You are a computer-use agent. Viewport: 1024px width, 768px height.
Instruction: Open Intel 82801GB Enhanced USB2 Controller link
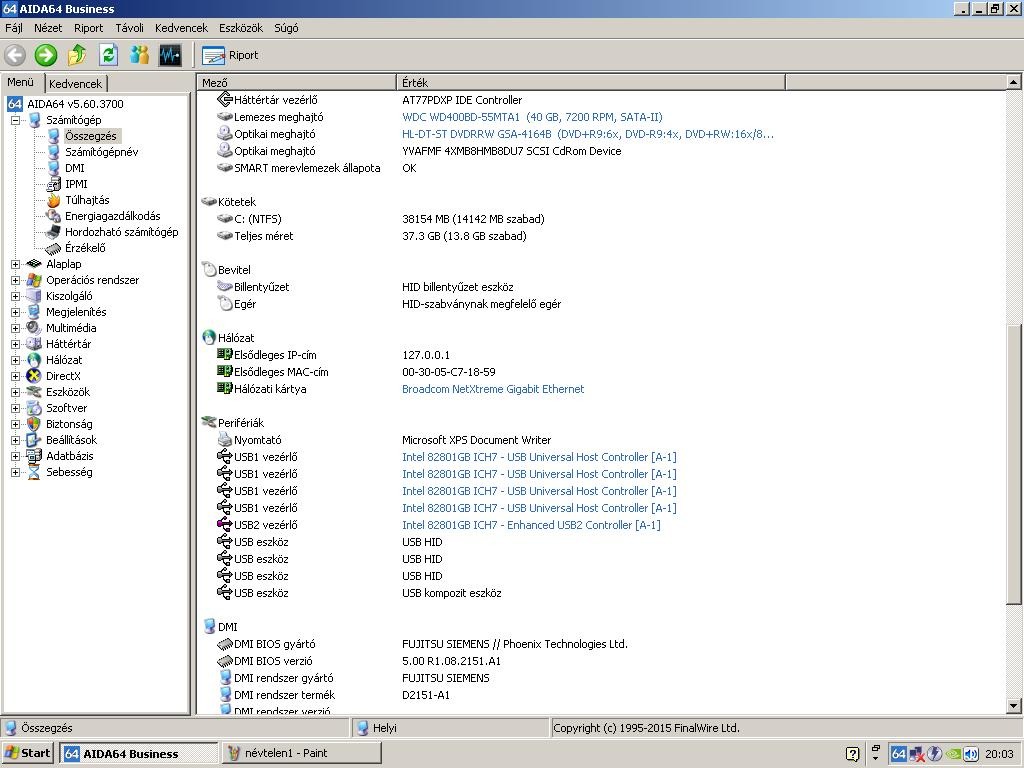pos(531,524)
